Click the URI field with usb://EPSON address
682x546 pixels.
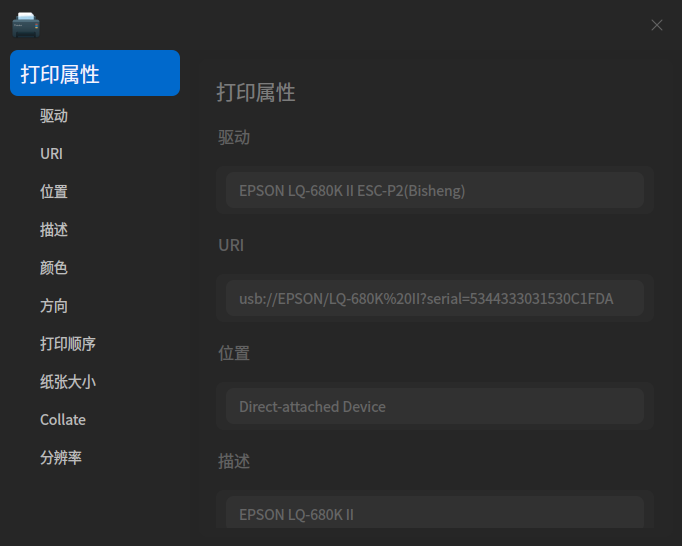tap(435, 298)
